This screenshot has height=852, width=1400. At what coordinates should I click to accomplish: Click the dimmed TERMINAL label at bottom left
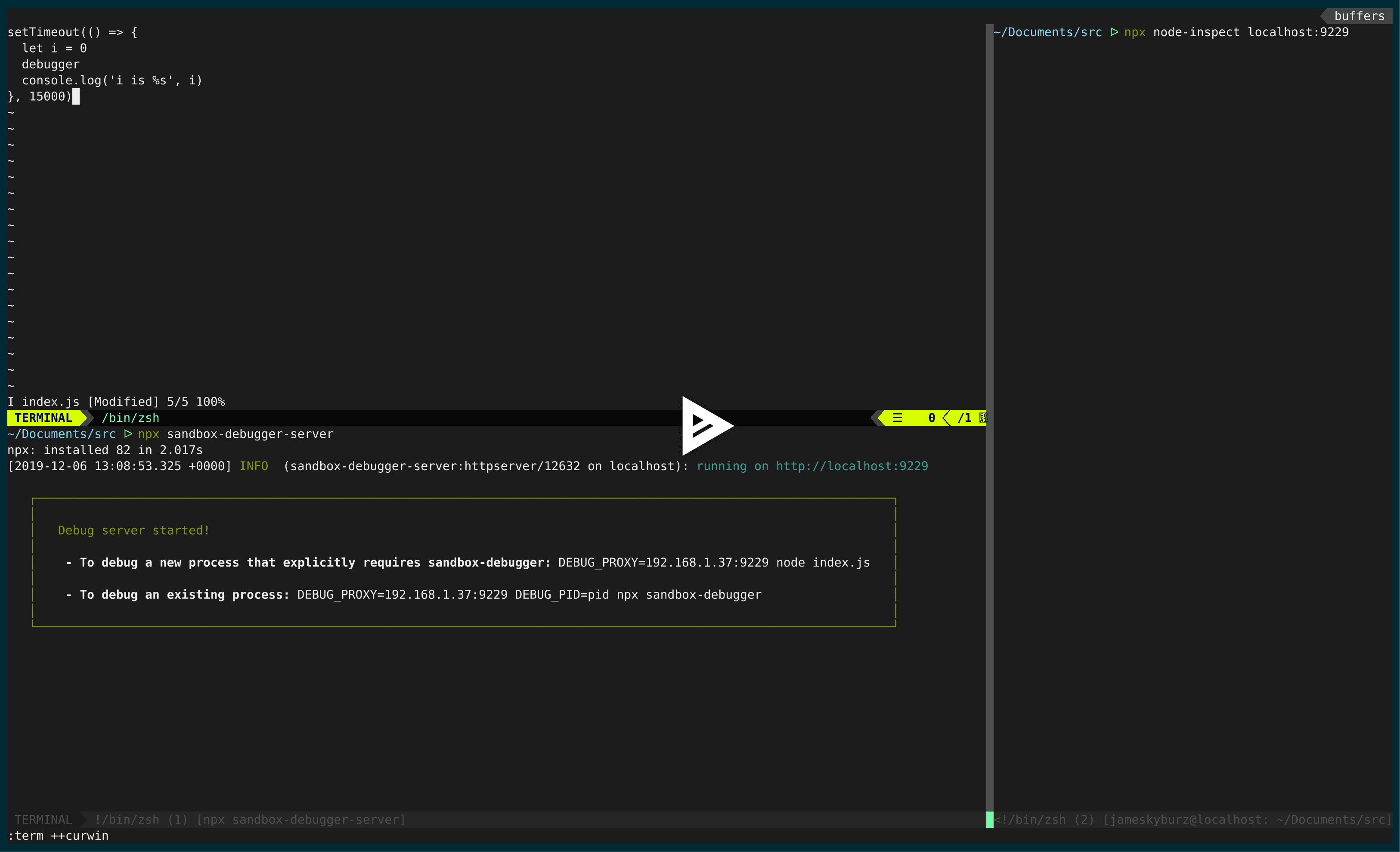tap(43, 820)
